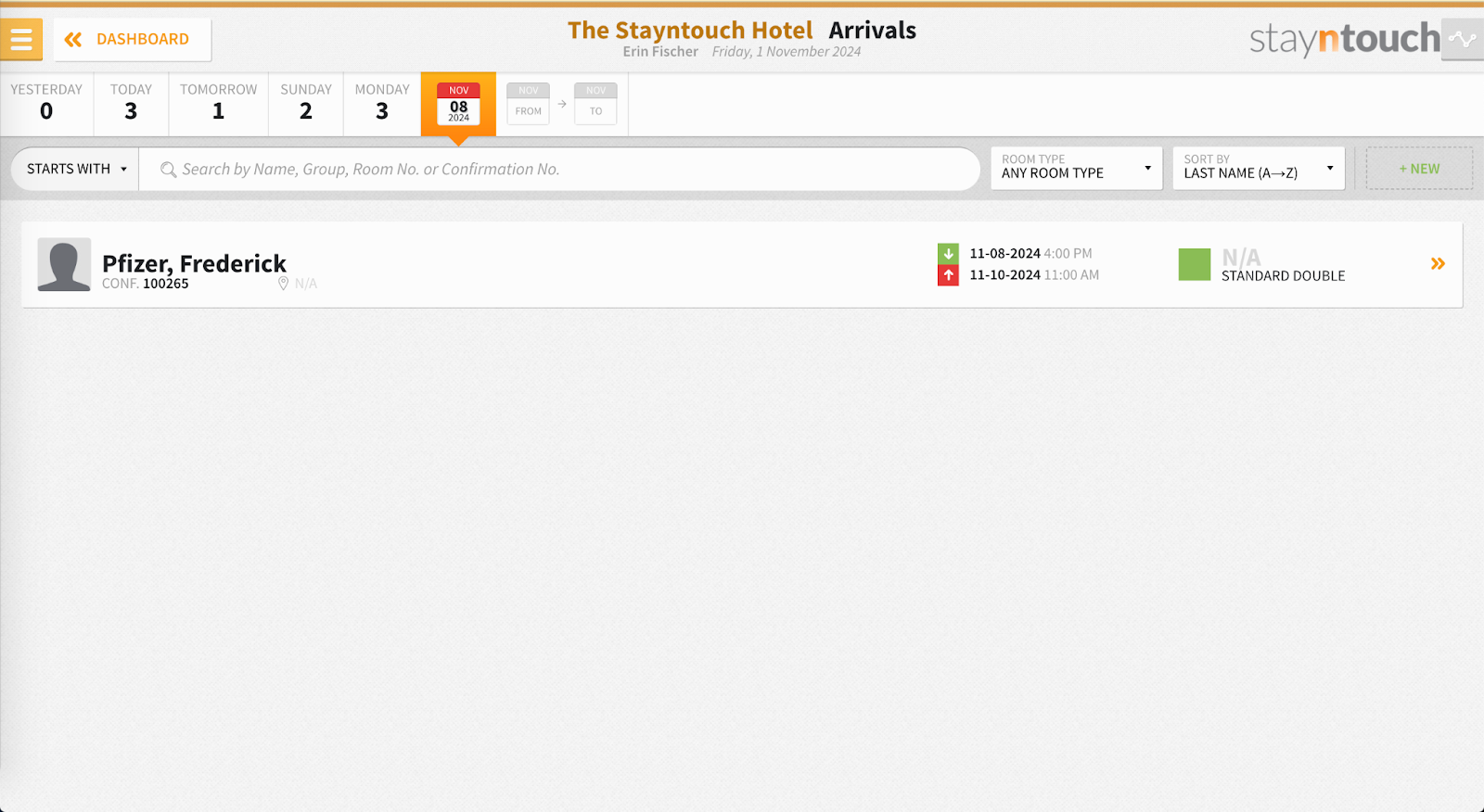This screenshot has height=812, width=1484.
Task: Click the green room status swatch
Action: point(1195,264)
